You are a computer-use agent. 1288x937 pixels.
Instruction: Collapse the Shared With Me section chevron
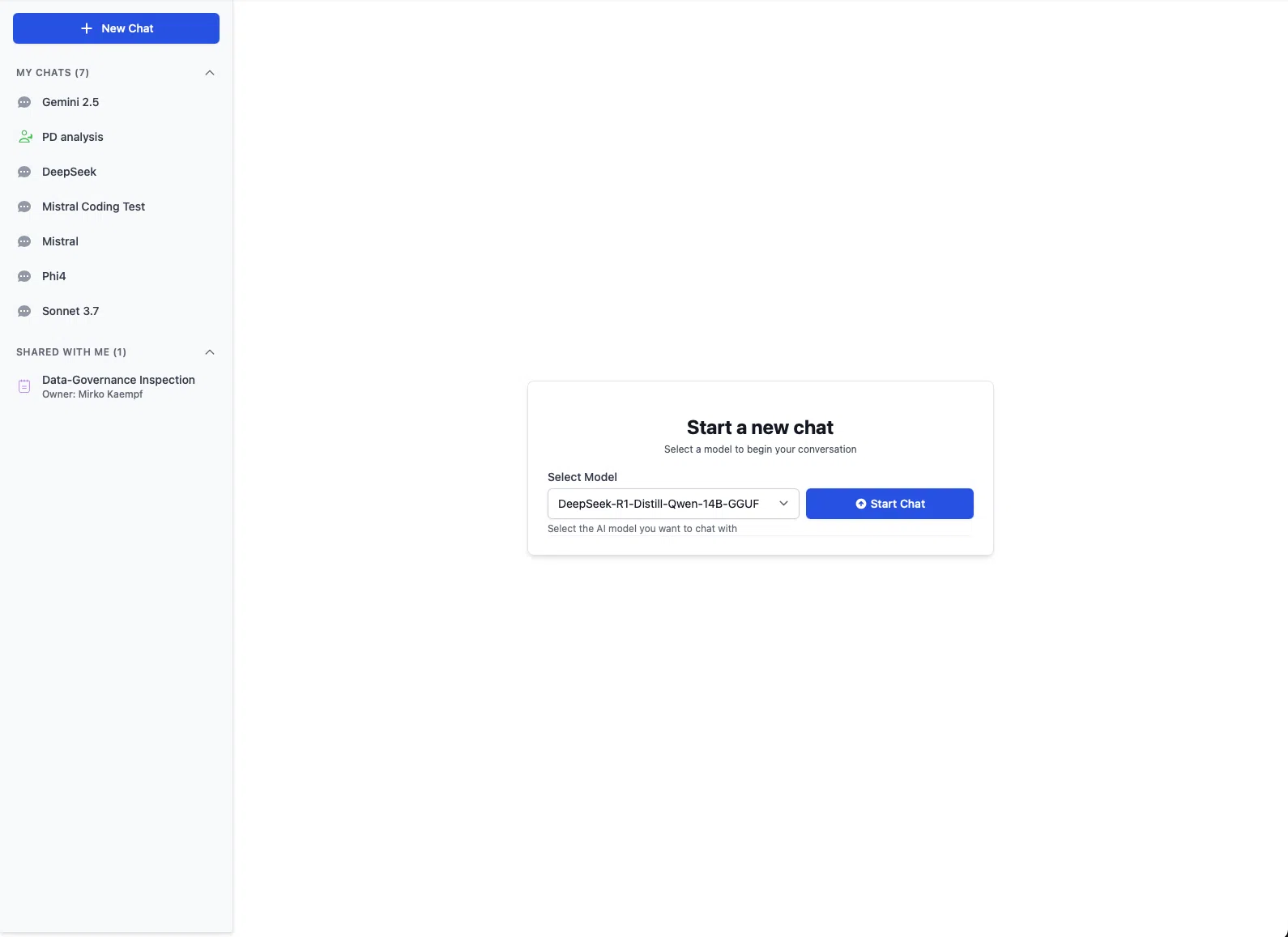(210, 352)
